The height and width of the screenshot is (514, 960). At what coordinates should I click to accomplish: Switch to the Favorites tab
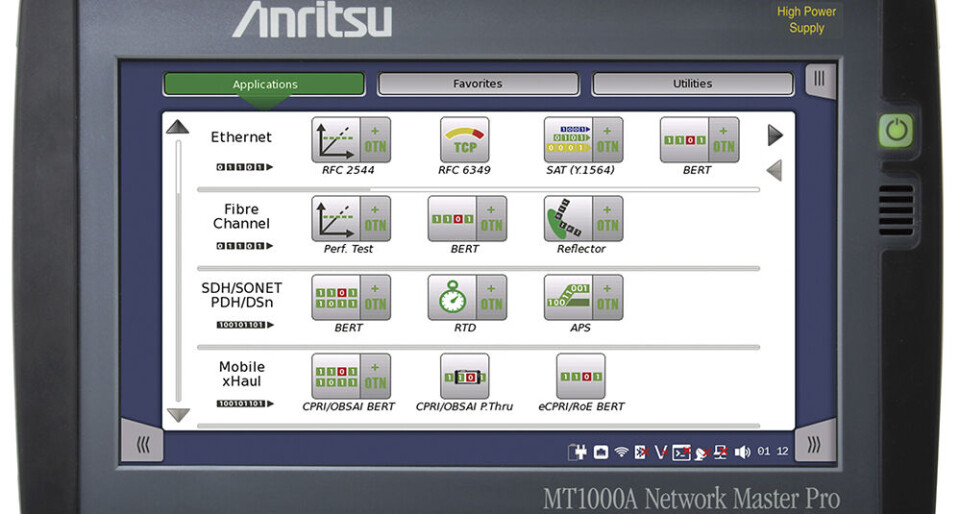(x=478, y=84)
